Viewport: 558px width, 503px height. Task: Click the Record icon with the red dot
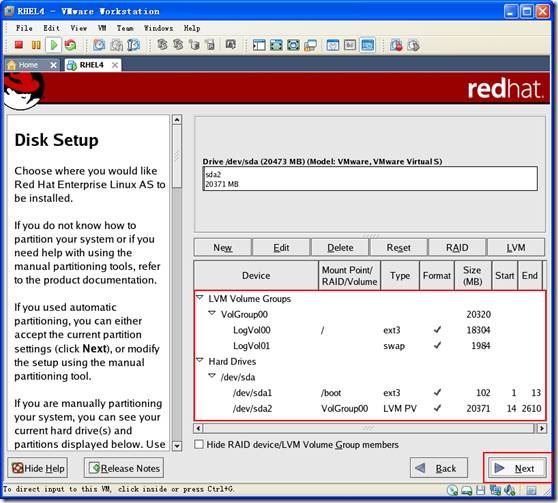click(396, 45)
